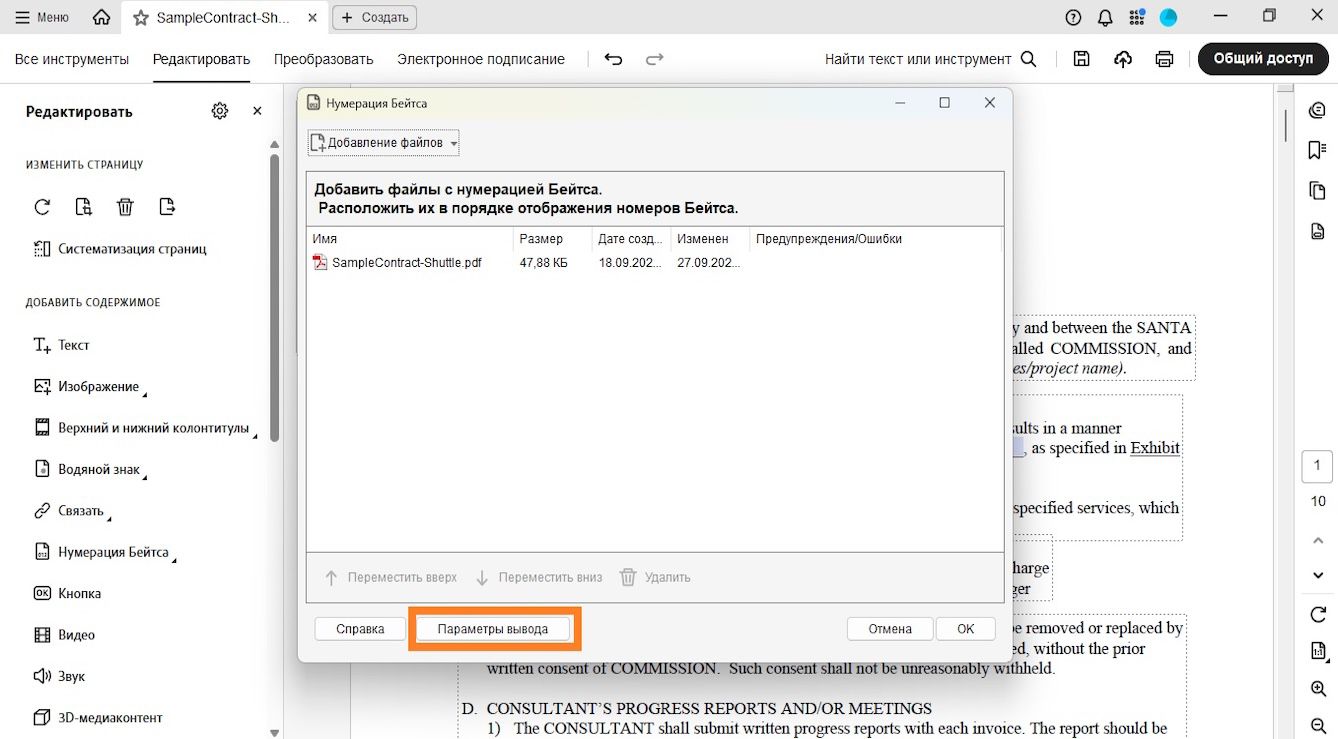Open Параметры вывода settings
This screenshot has height=739, width=1338.
coord(493,629)
